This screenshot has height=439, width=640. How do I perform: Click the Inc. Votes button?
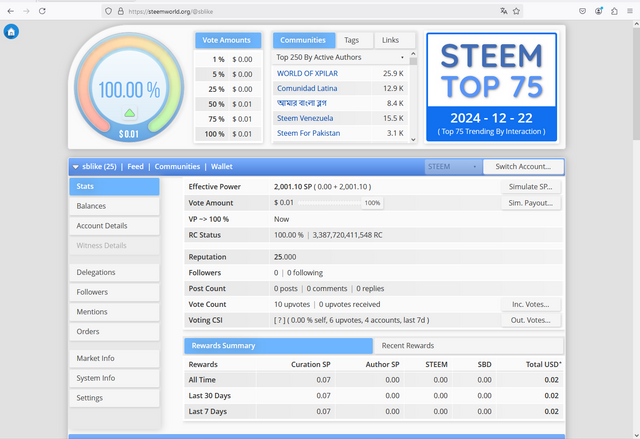coord(531,304)
